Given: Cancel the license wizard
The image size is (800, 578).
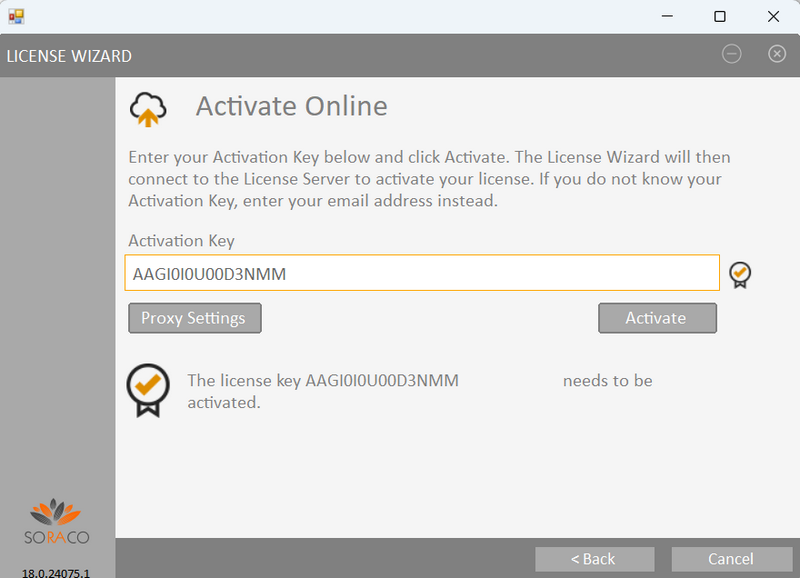Looking at the screenshot, I should (x=731, y=559).
